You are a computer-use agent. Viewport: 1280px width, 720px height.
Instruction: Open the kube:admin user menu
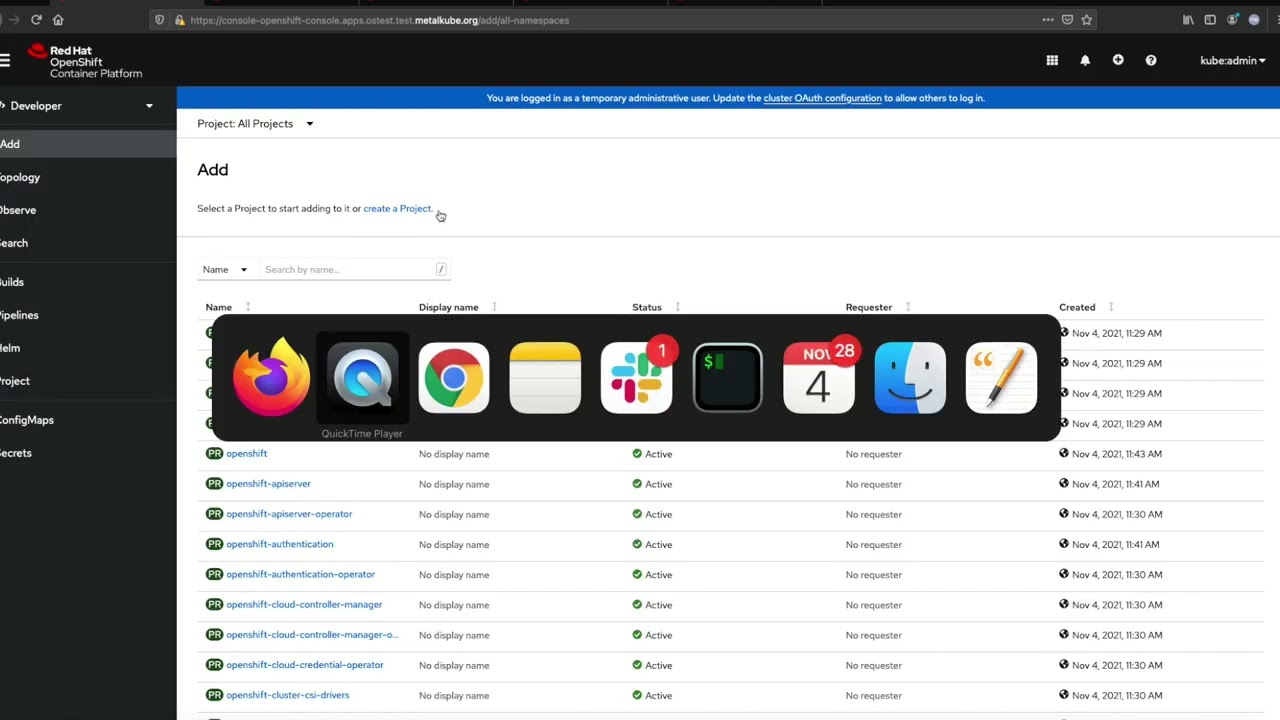[1233, 60]
